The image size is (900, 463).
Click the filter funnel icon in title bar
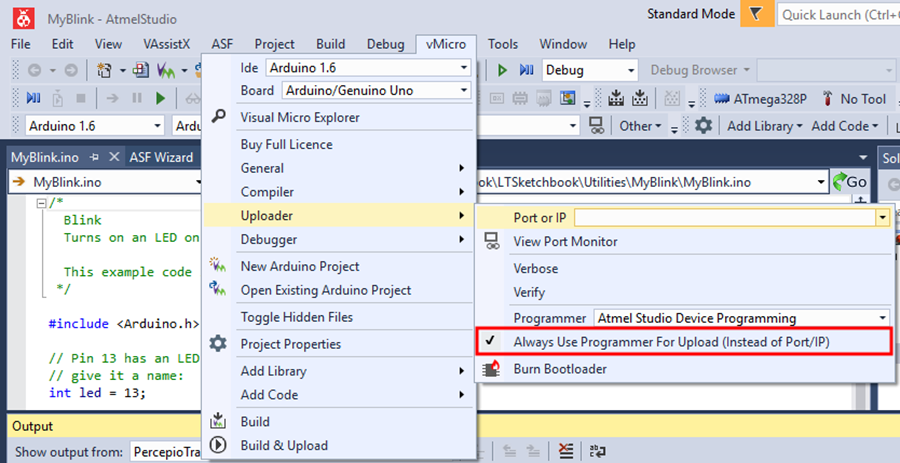(x=757, y=14)
